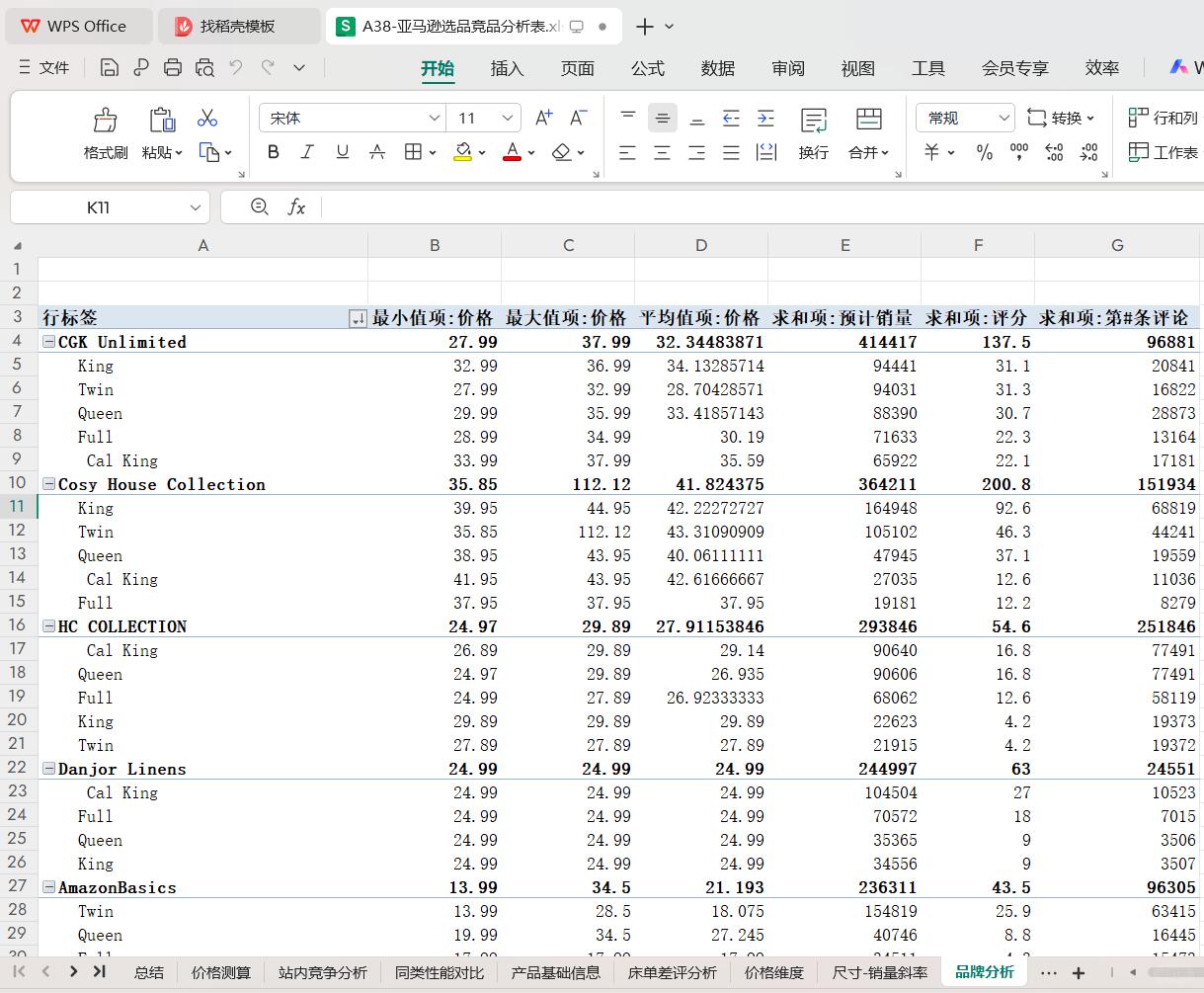The width and height of the screenshot is (1204, 993).
Task: Decrease decimal places icon
Action: [1088, 152]
